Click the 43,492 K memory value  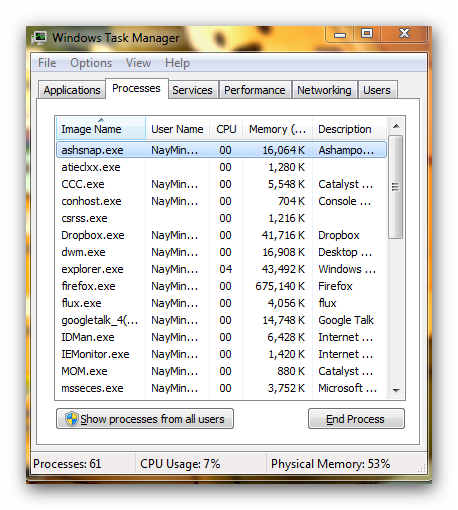pyautogui.click(x=283, y=269)
